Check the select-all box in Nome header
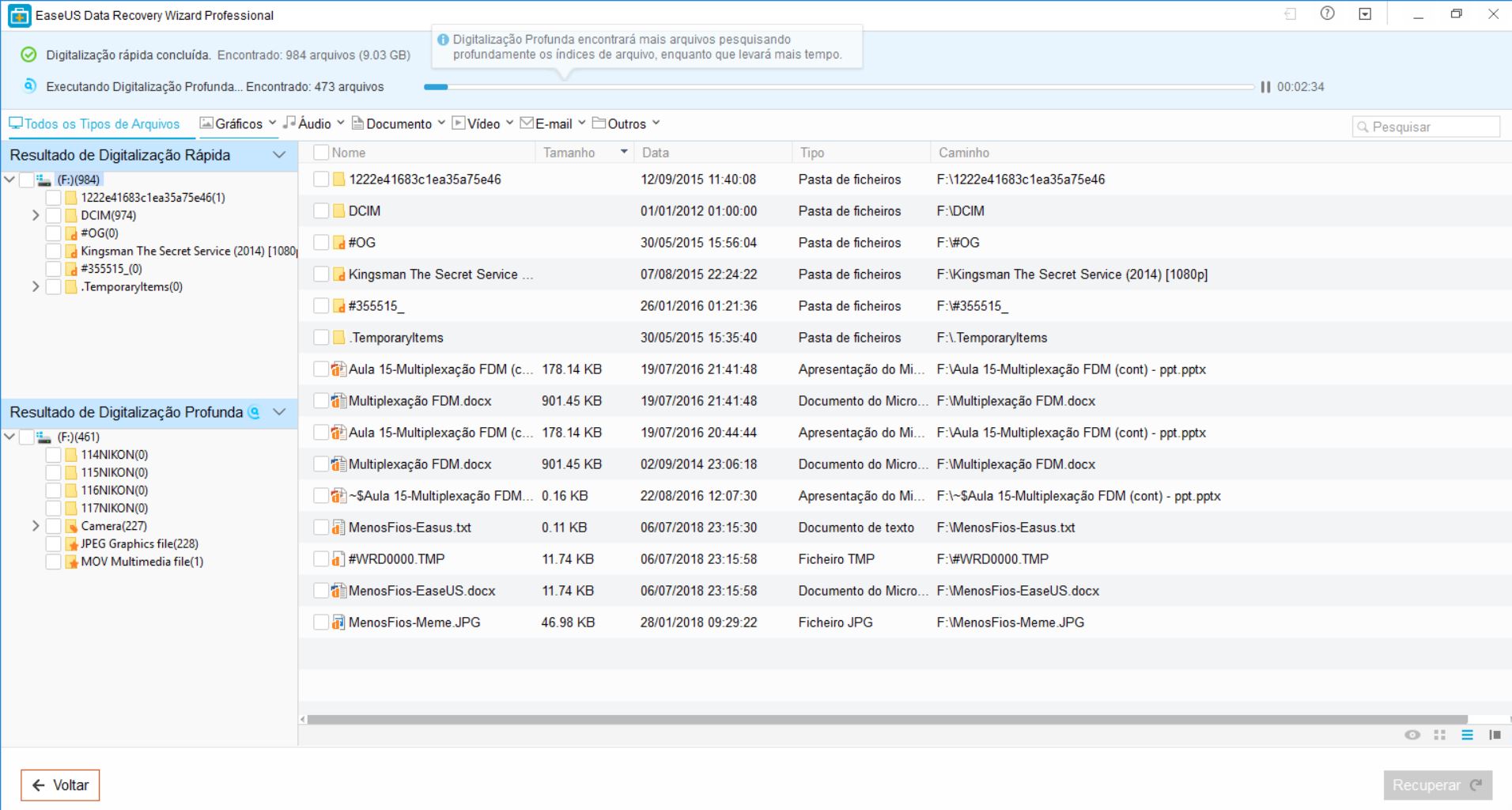The width and height of the screenshot is (1512, 810). [321, 153]
